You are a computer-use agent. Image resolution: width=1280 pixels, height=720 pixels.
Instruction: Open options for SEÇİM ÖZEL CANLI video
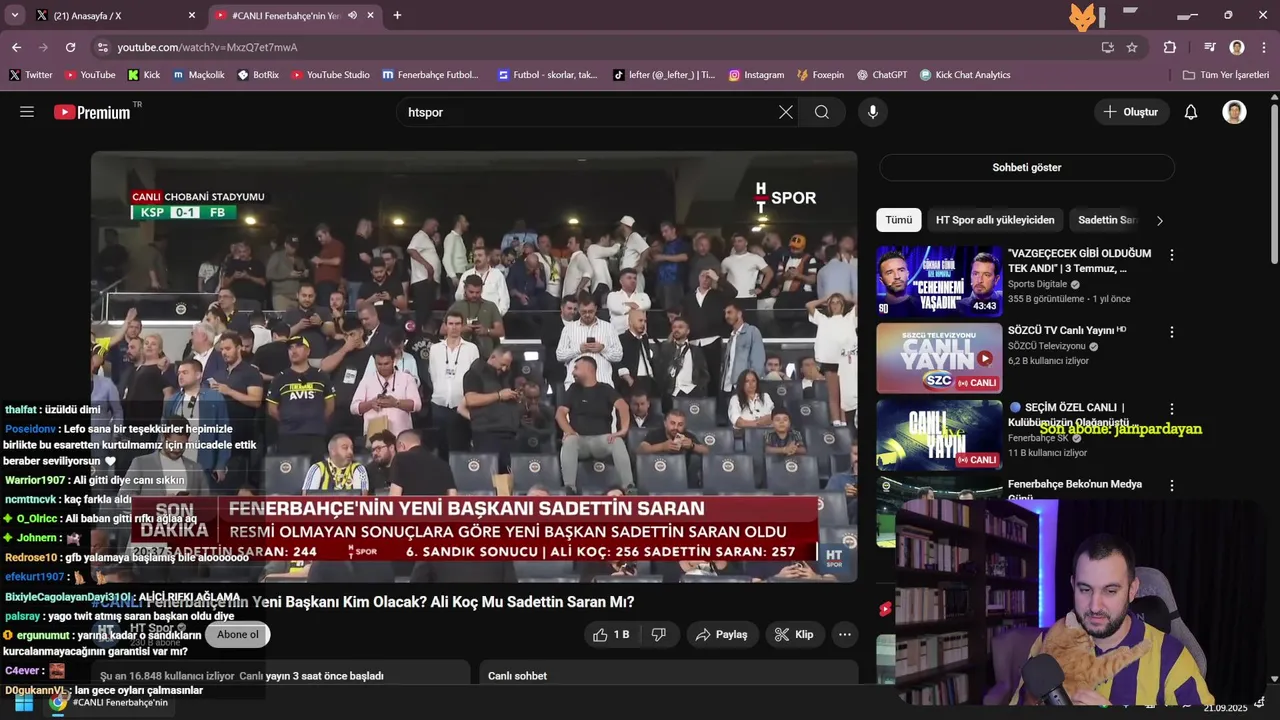click(1172, 409)
